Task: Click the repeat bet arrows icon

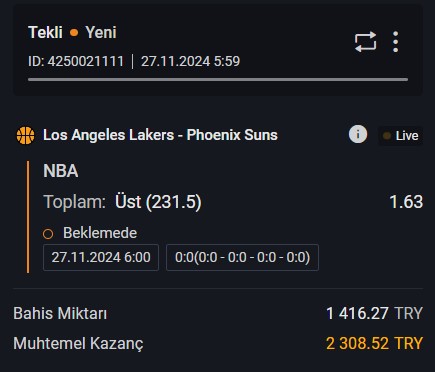Action: coord(365,42)
